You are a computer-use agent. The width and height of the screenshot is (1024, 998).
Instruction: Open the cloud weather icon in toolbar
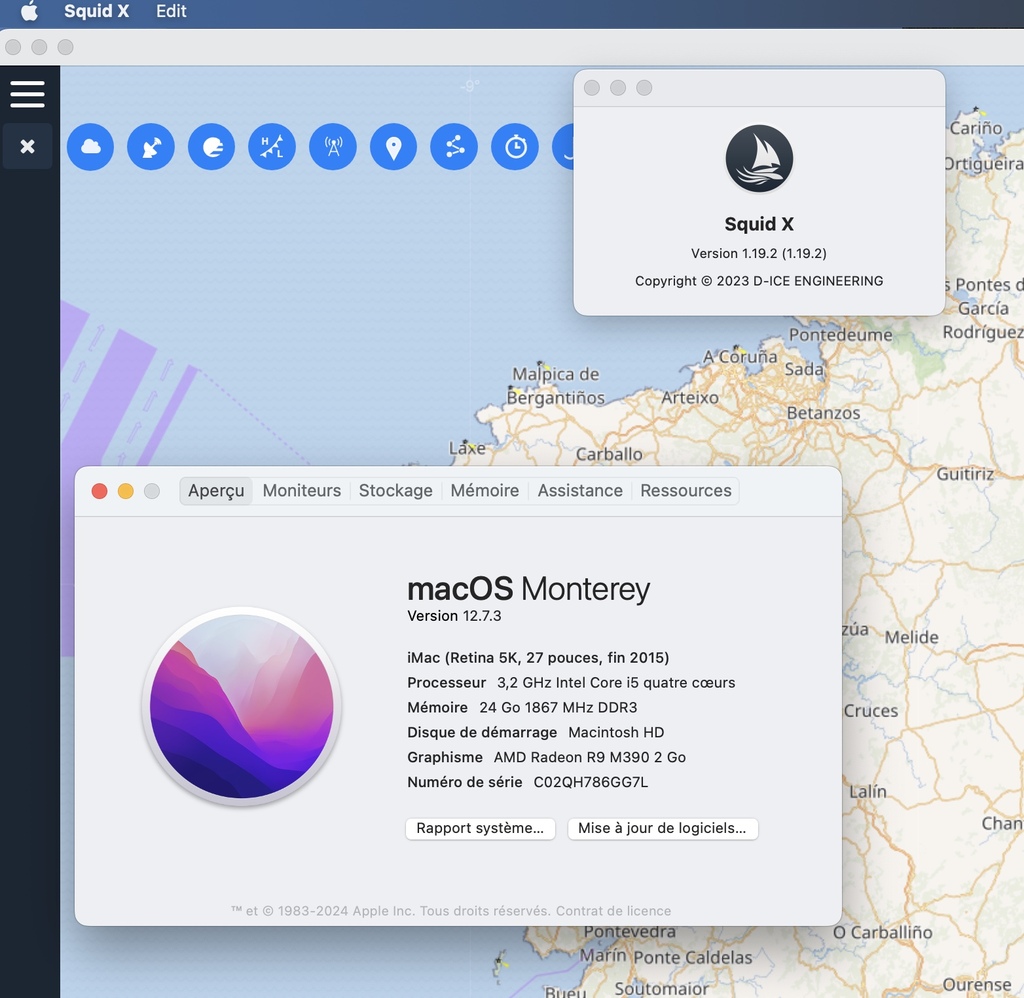point(91,147)
